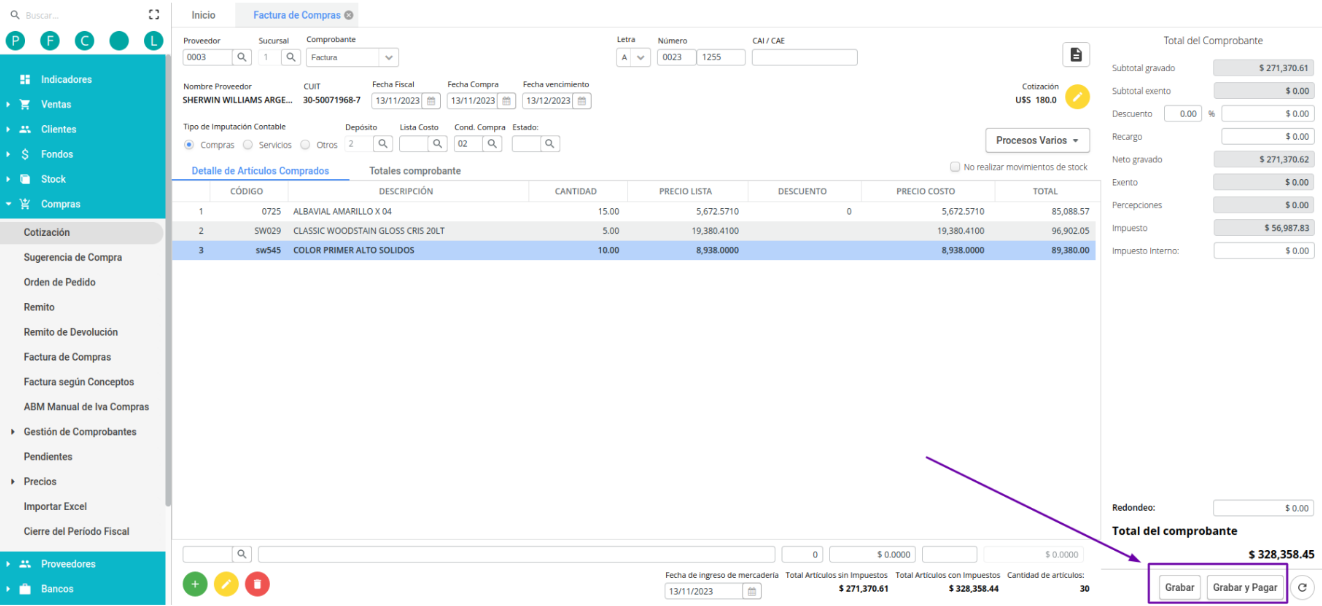Screen dimensions: 1322x606
Task: Open the Procesos Varios dropdown
Action: (x=1037, y=141)
